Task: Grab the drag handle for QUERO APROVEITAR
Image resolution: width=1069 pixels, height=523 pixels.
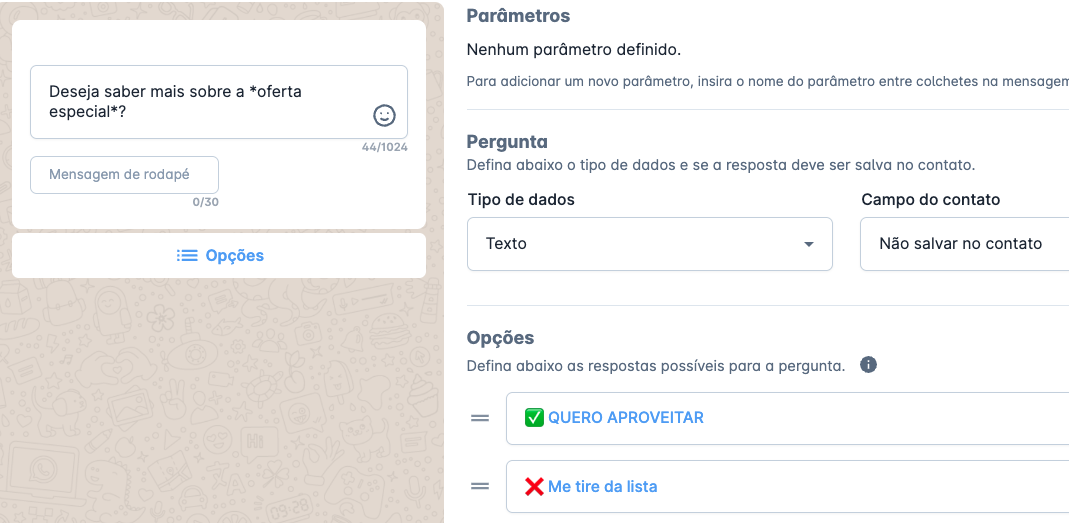Action: [481, 418]
